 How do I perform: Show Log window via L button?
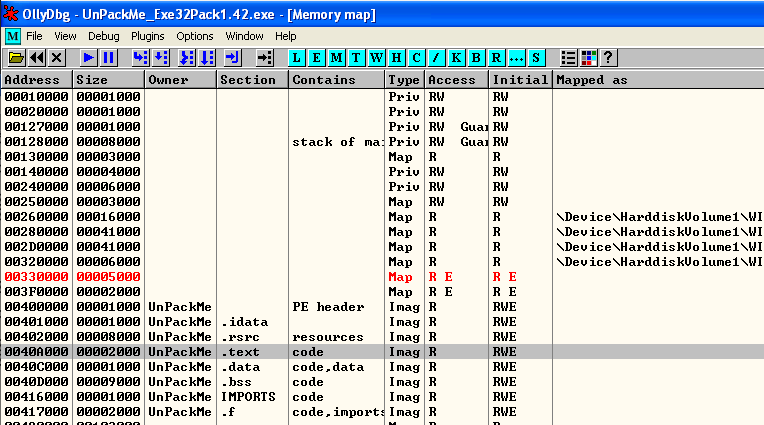point(296,58)
